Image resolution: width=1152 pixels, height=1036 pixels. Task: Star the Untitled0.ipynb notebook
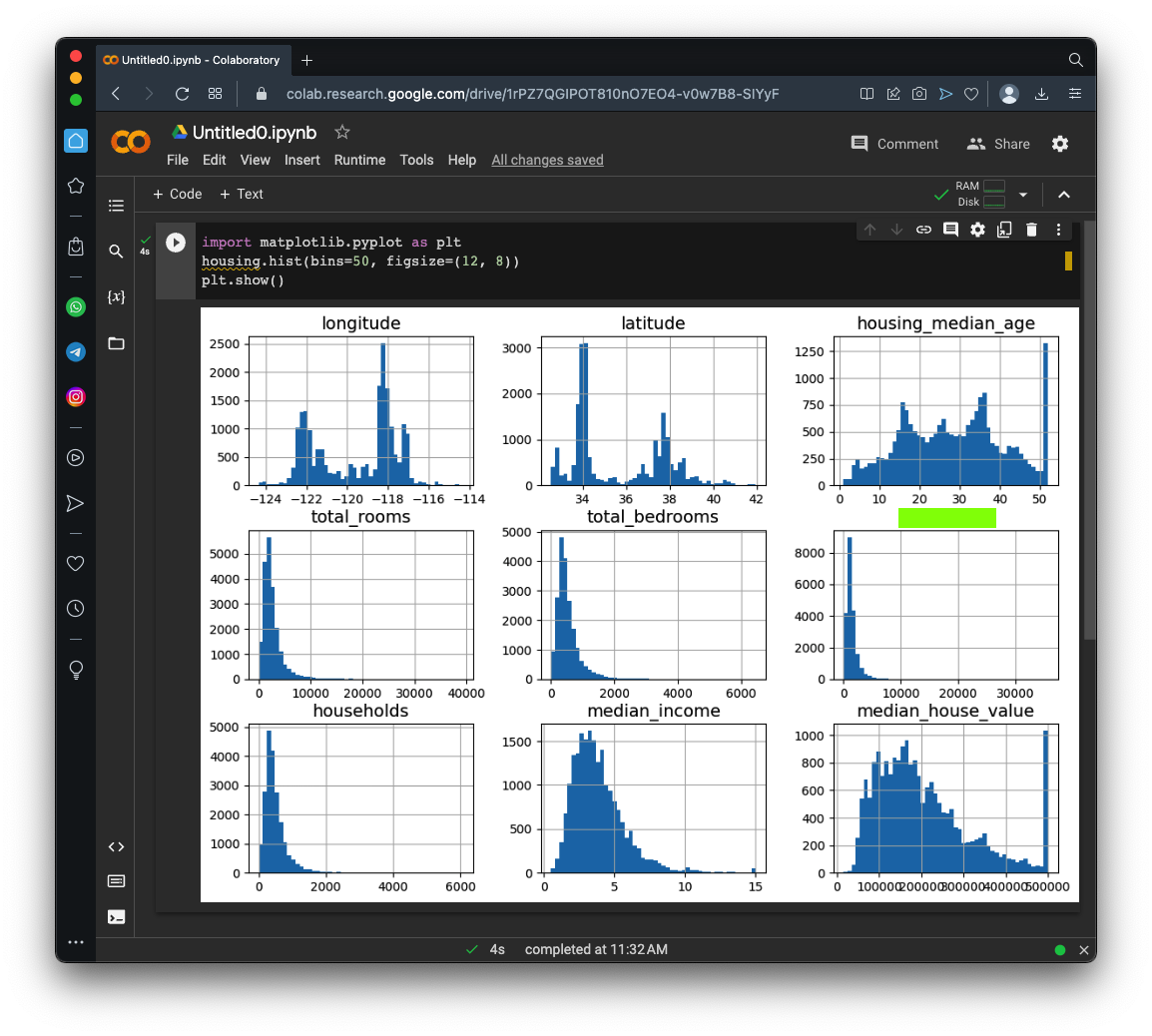pos(342,133)
